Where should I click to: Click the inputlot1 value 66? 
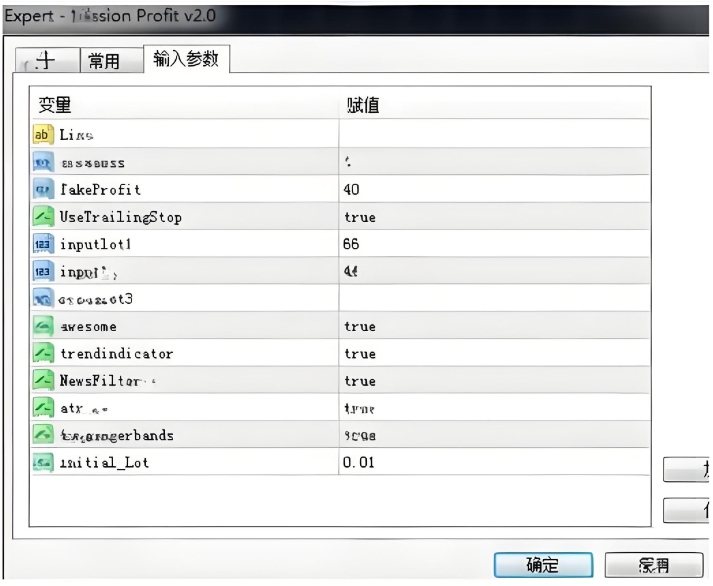(351, 244)
